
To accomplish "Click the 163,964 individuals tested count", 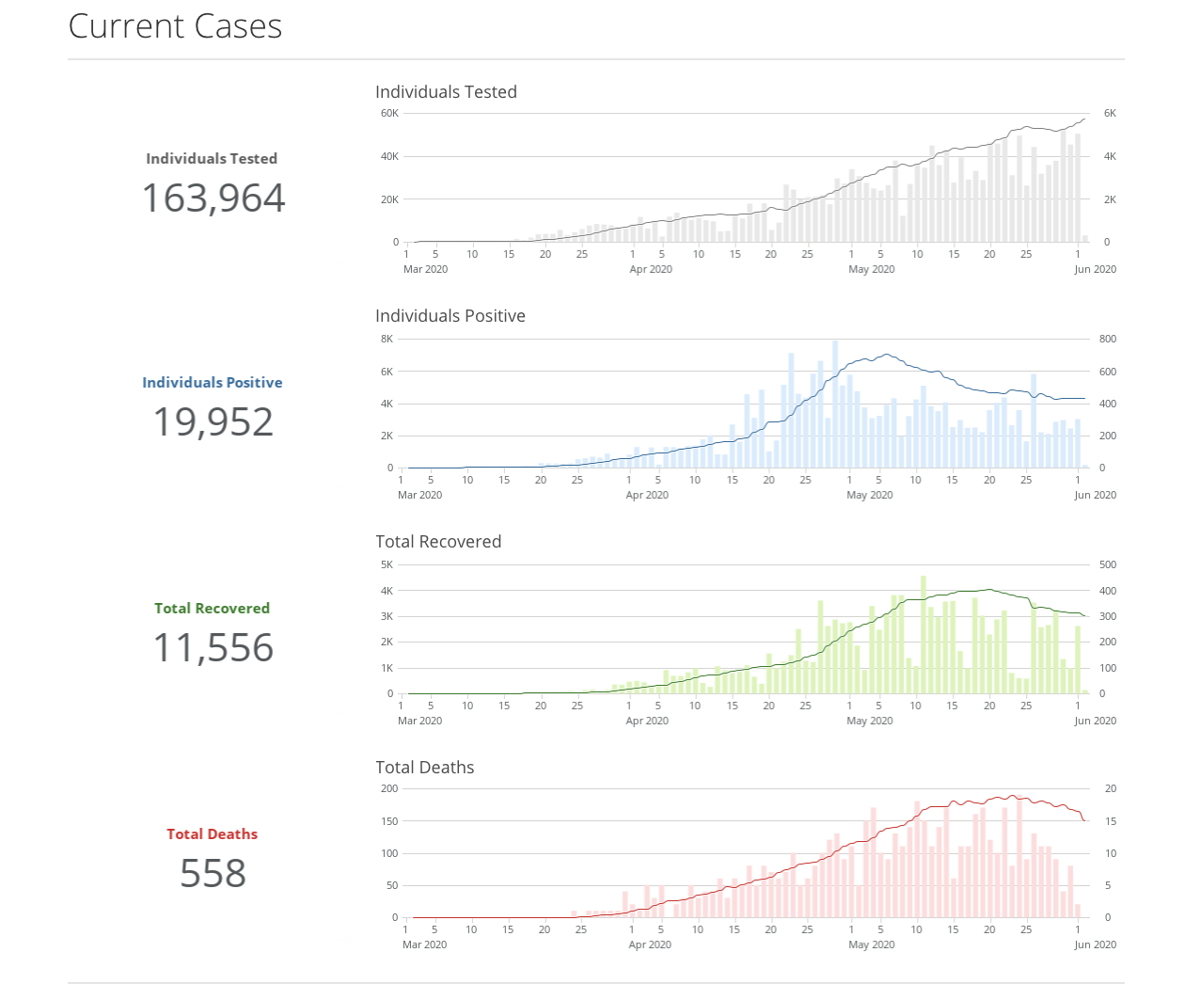I will coord(213,198).
